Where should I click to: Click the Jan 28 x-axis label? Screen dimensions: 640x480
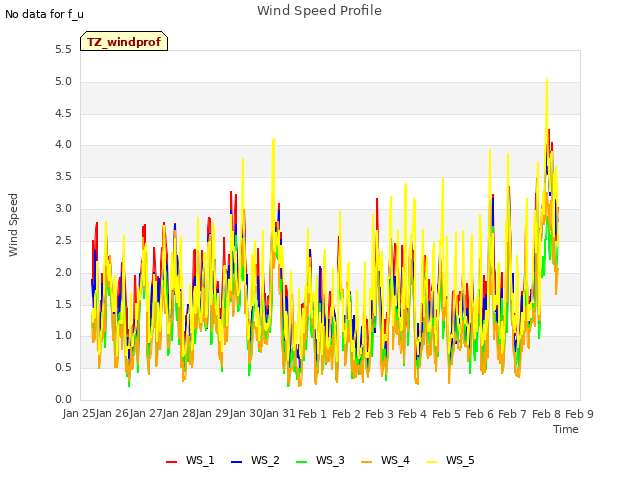pyautogui.click(x=179, y=414)
